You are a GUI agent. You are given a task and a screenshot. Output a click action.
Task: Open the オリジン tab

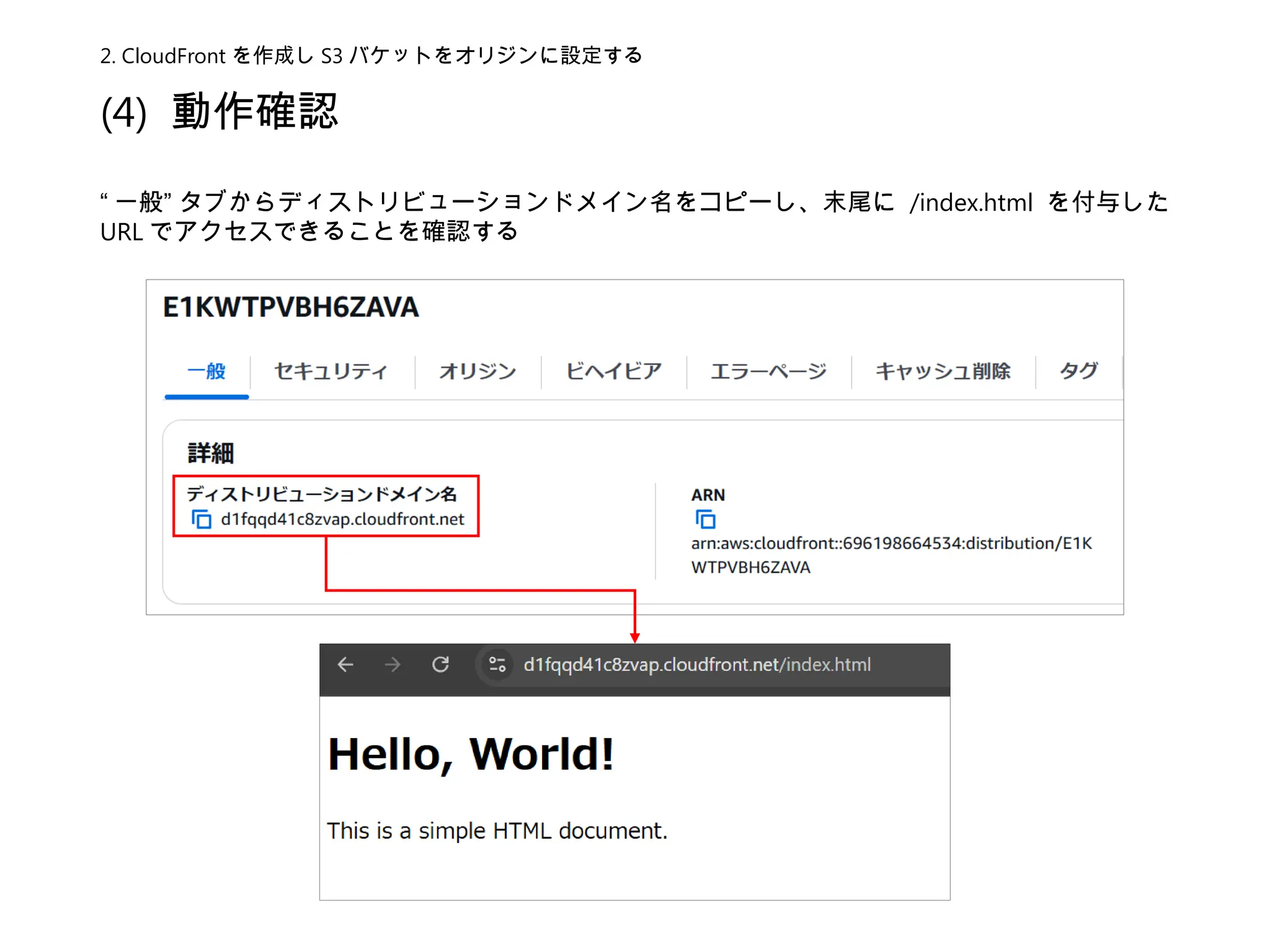click(x=477, y=371)
